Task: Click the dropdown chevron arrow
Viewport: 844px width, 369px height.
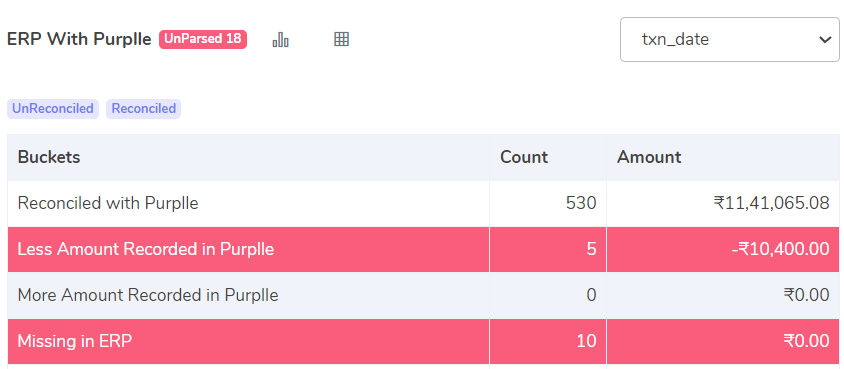Action: (x=825, y=40)
